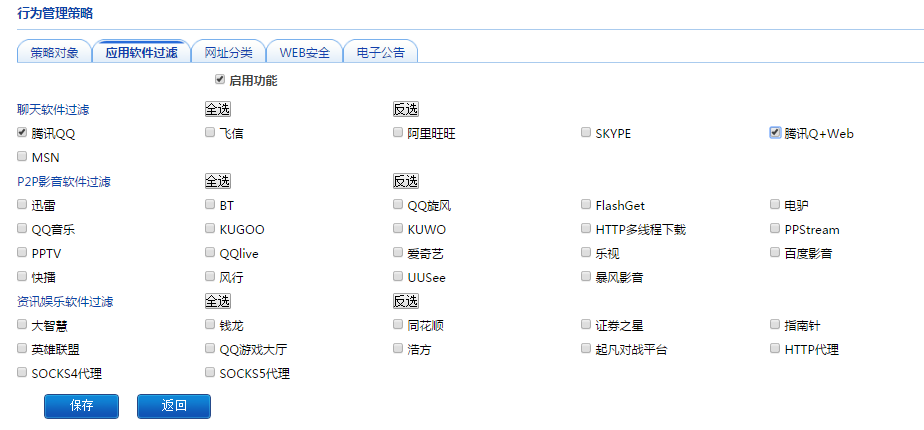This screenshot has width=924, height=430.
Task: Enable the 指南针 checkbox
Action: pyautogui.click(x=775, y=324)
